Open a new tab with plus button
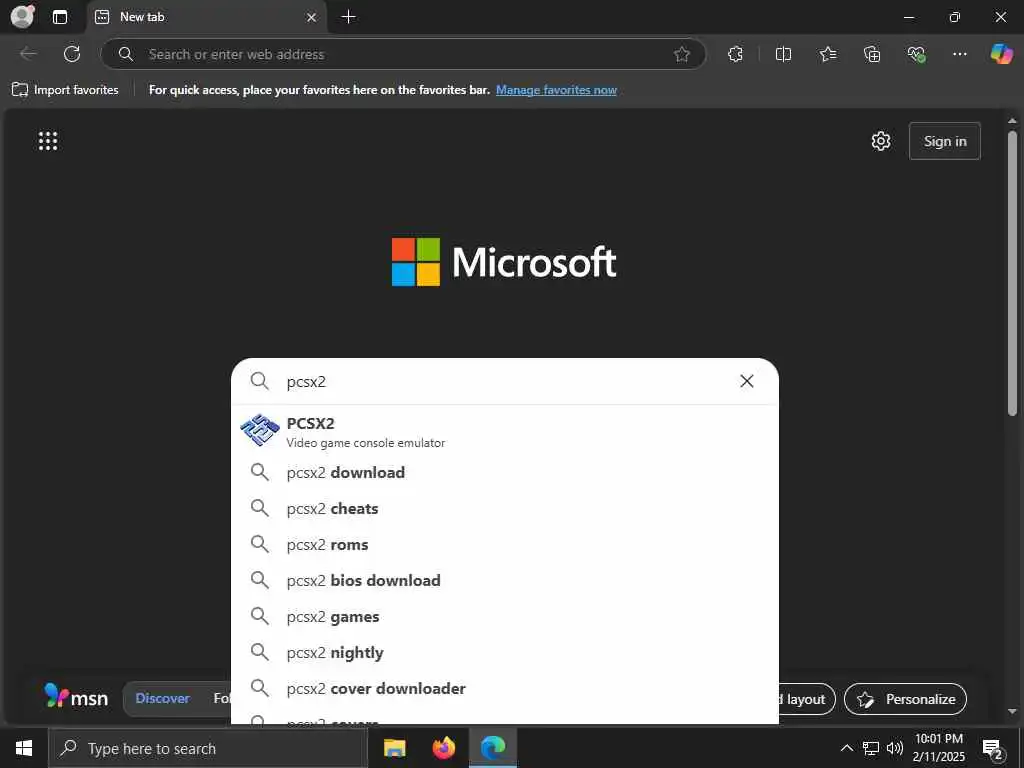The height and width of the screenshot is (768, 1024). [x=349, y=17]
